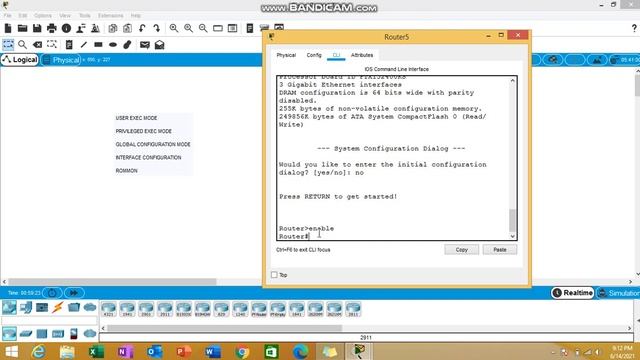Image resolution: width=640 pixels, height=360 pixels.
Task: Add a Simple PDU envelope
Action: pos(144,44)
